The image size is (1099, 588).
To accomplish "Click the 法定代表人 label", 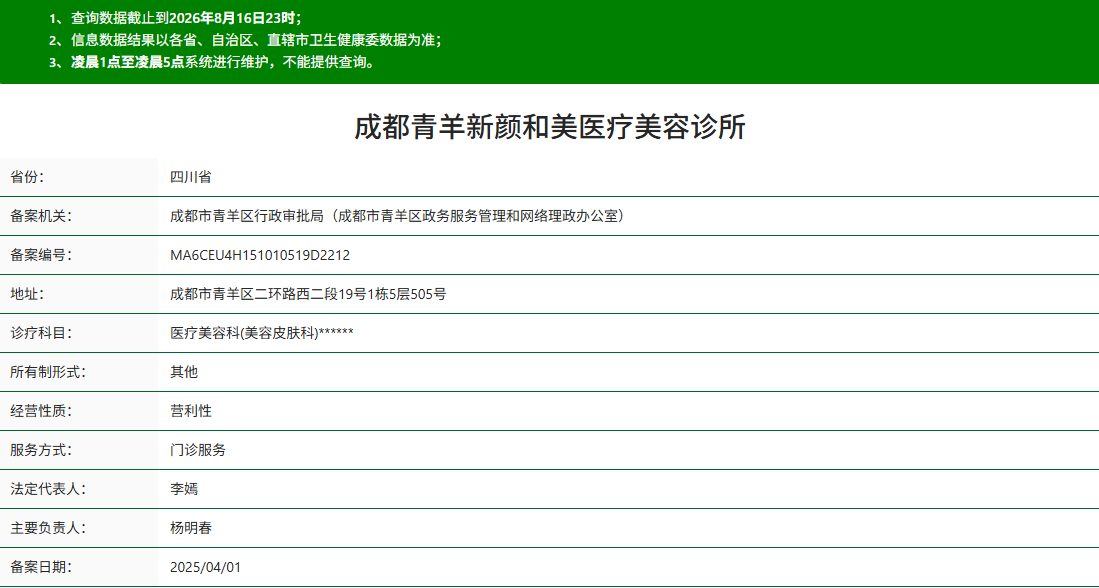I will pos(48,489).
